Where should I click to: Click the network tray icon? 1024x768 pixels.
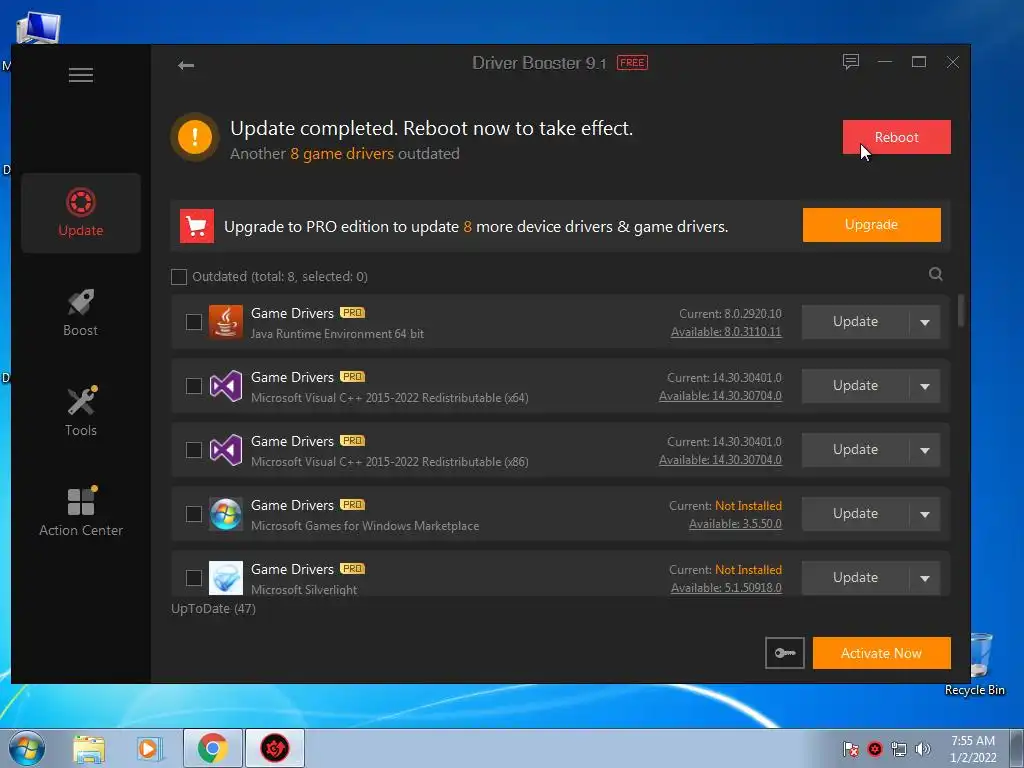click(x=899, y=749)
